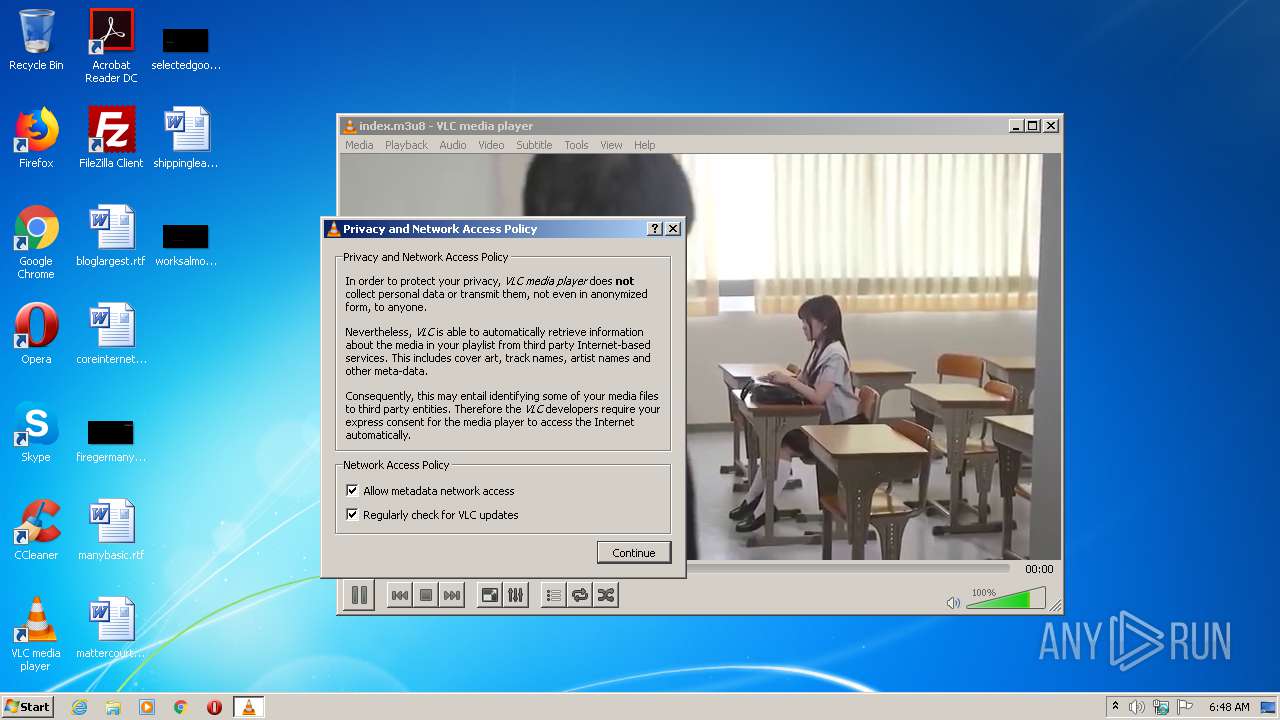Select the shippinglea document icon

(x=186, y=138)
